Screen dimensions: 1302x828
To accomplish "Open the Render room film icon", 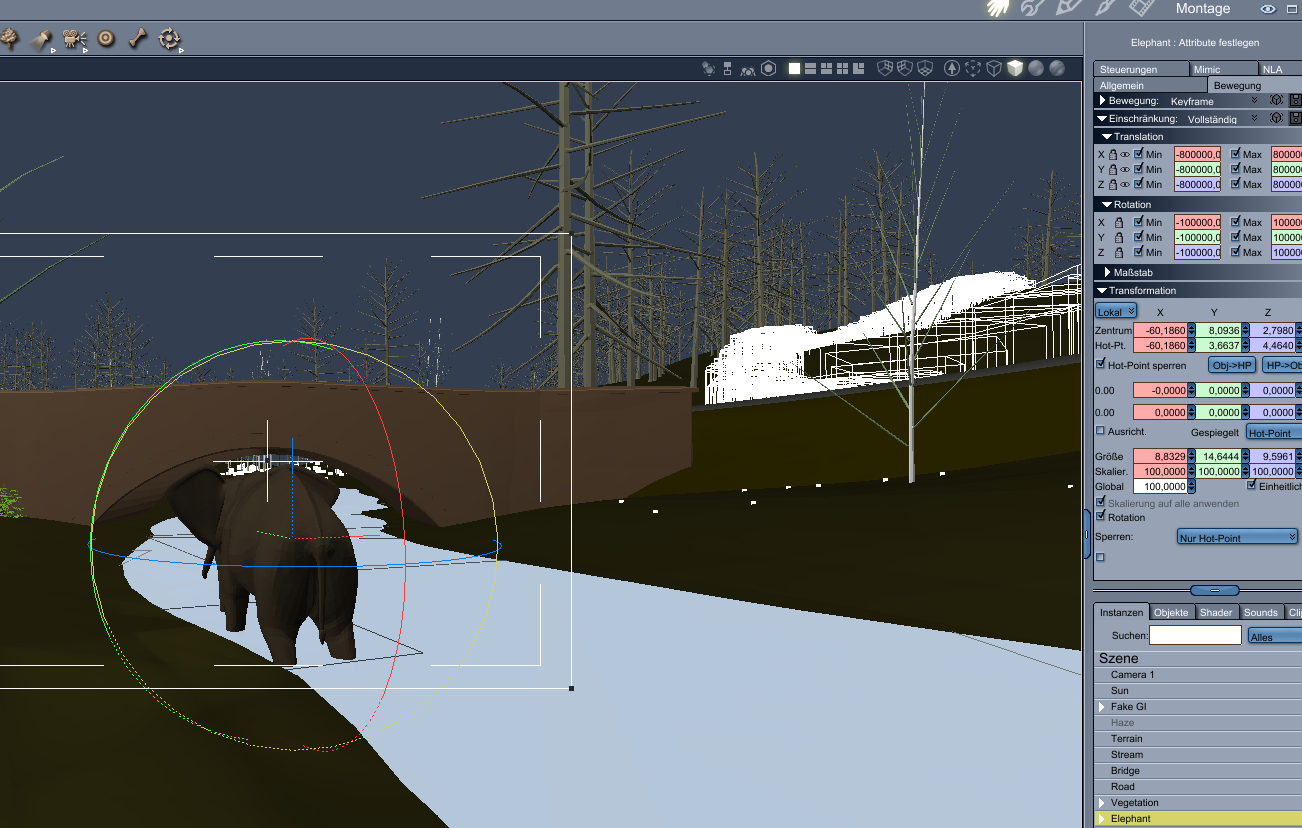I will 1142,8.
